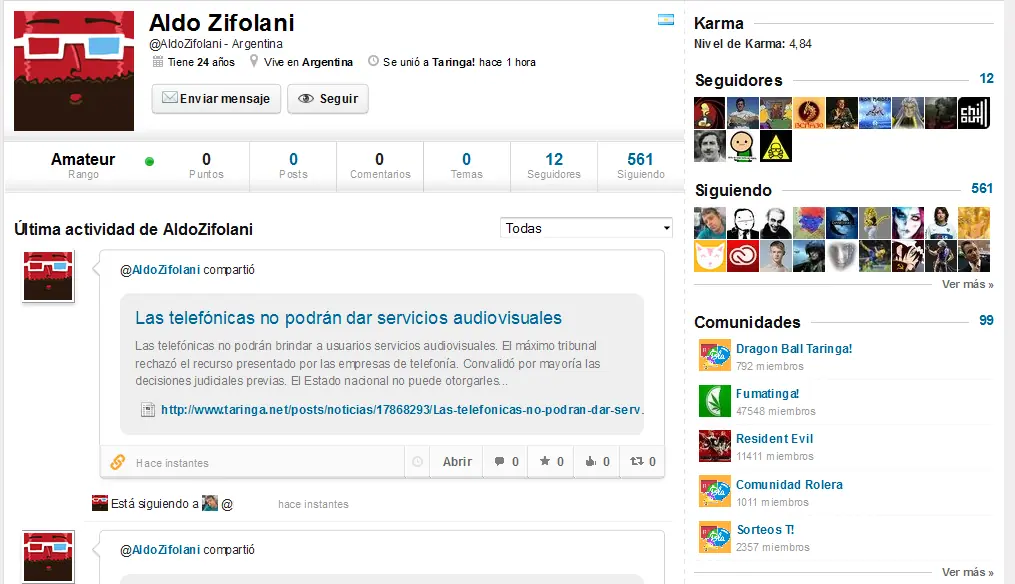The image size is (1015, 584).
Task: Click the 561 count beside Siguiendo heading
Action: point(982,188)
